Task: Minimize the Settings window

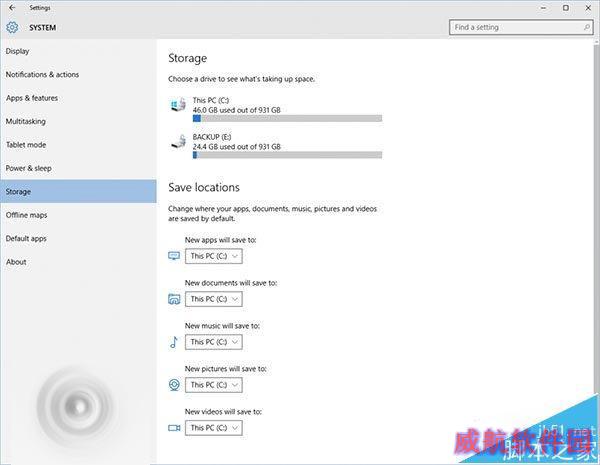Action: 543,8
